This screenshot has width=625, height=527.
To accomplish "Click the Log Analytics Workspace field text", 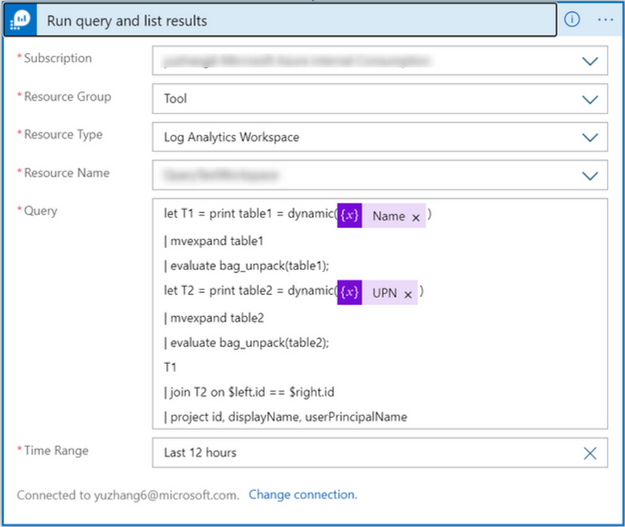I will pyautogui.click(x=231, y=137).
